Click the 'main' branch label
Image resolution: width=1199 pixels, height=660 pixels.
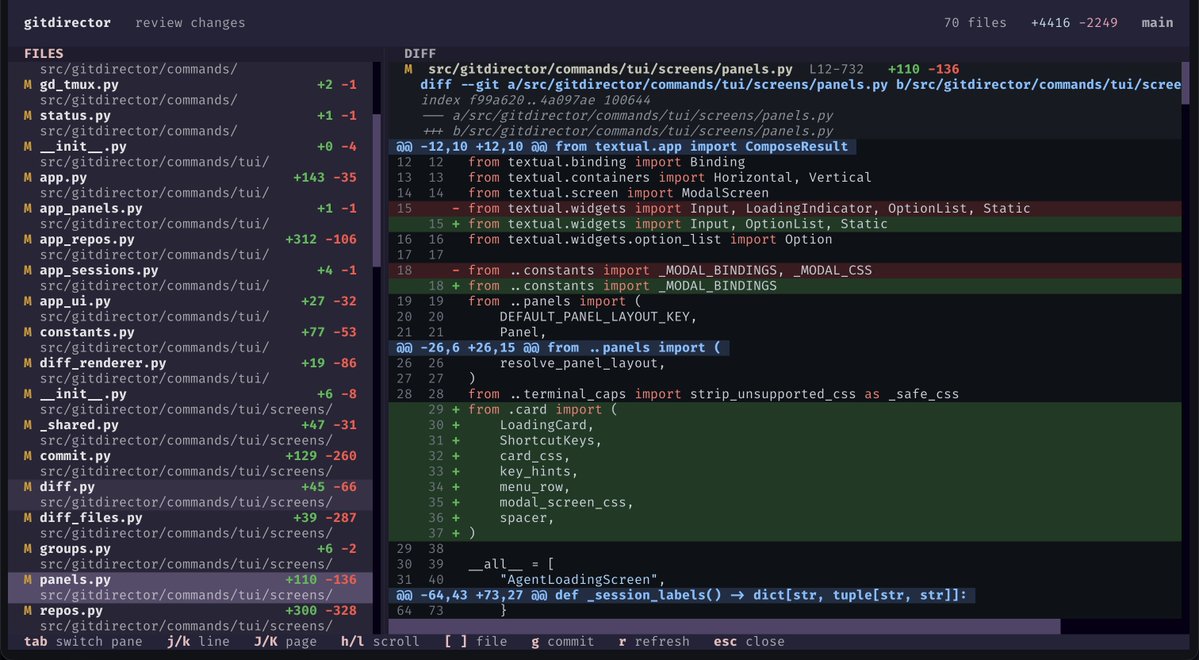1157,23
